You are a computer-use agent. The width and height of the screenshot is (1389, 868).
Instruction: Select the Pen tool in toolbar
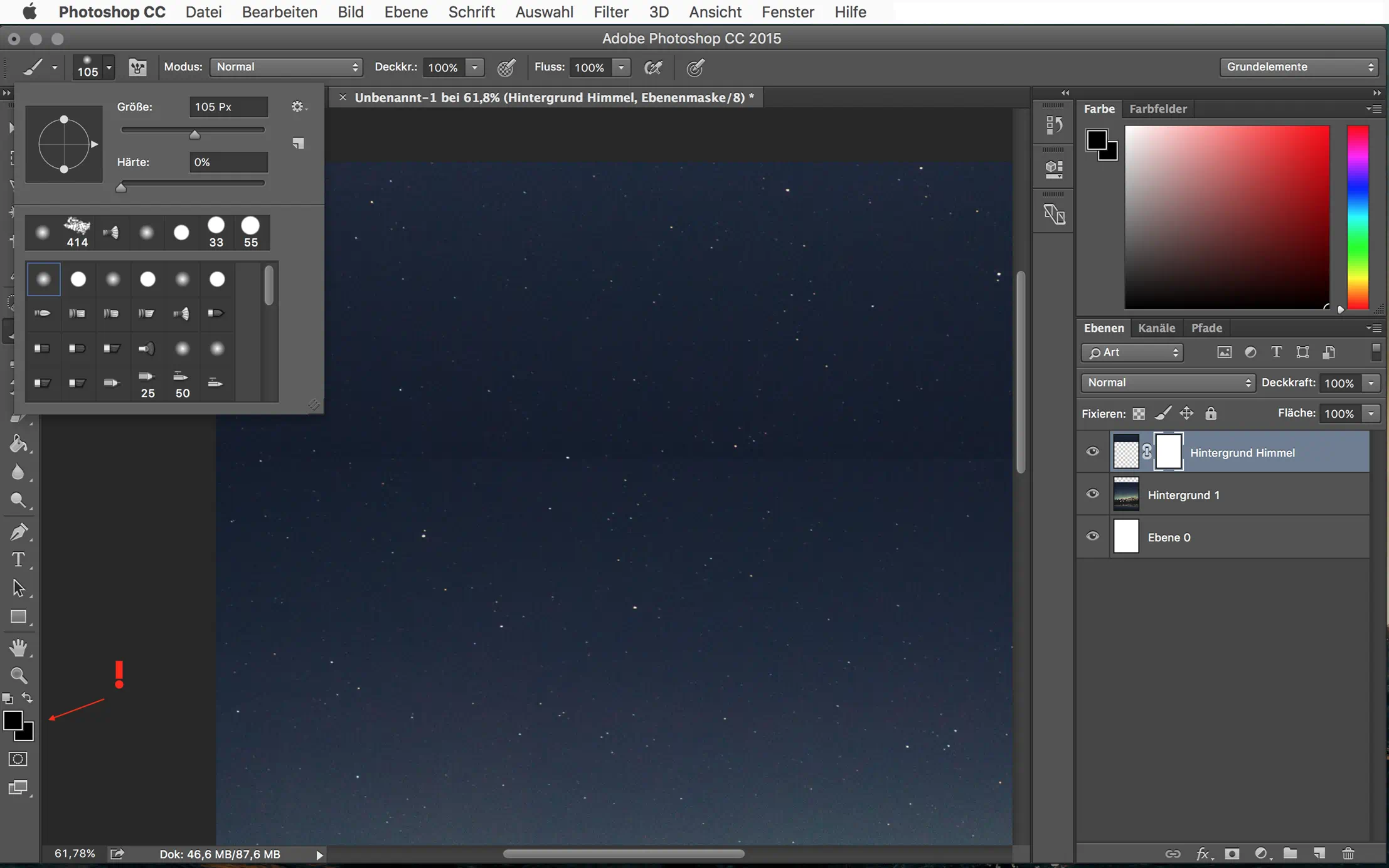19,531
